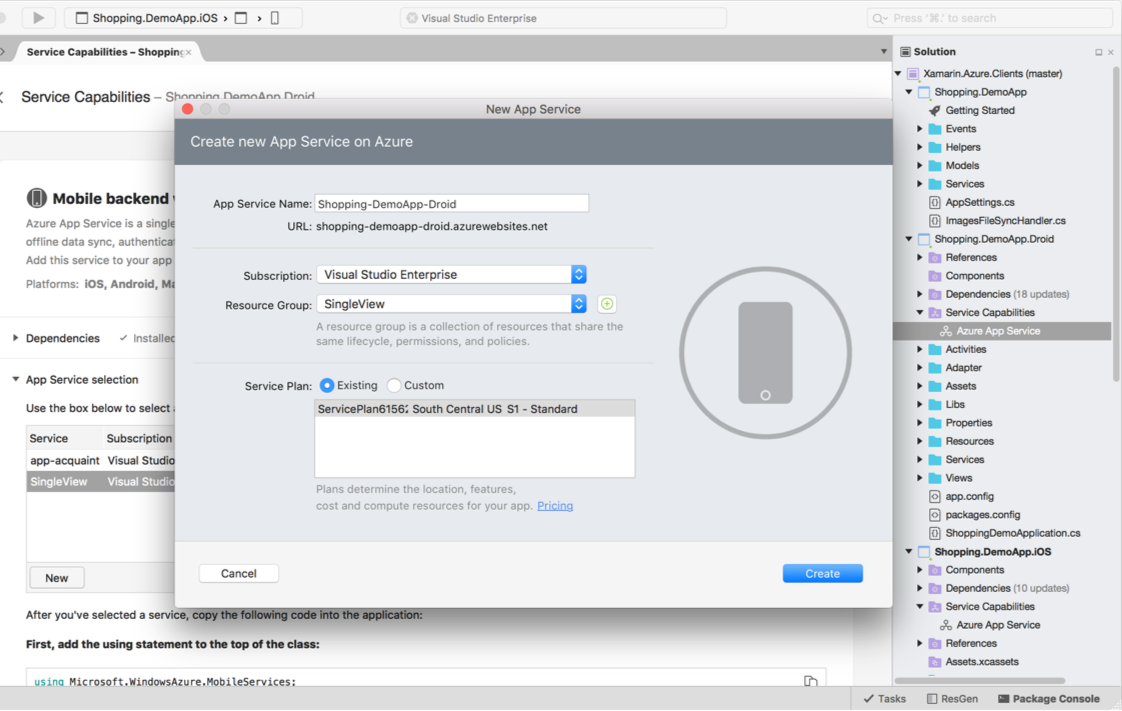The image size is (1122, 711).
Task: Open packages.config file
Action: (982, 515)
